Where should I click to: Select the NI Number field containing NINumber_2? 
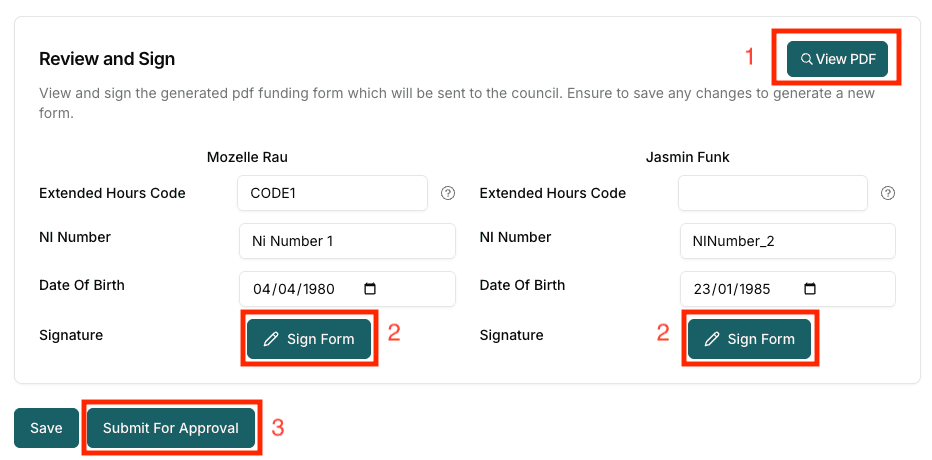point(787,241)
